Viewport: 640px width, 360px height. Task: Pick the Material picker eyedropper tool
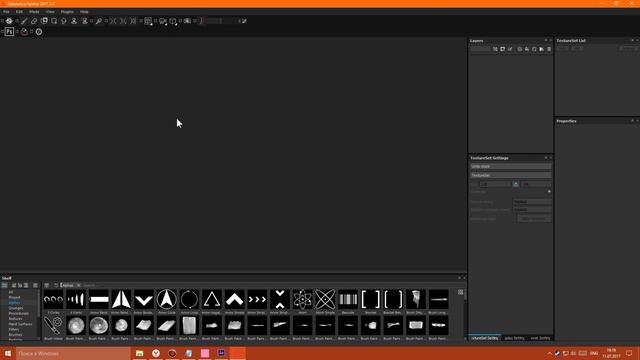click(98, 21)
